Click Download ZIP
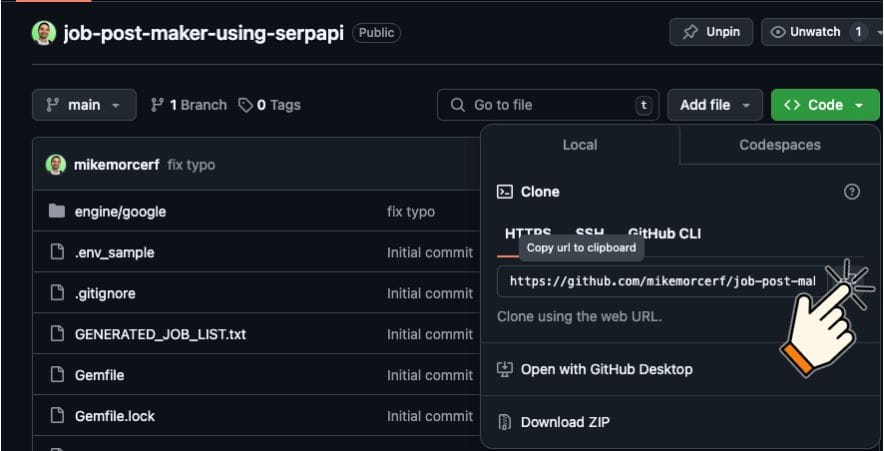This screenshot has height=451, width=884. coord(565,422)
